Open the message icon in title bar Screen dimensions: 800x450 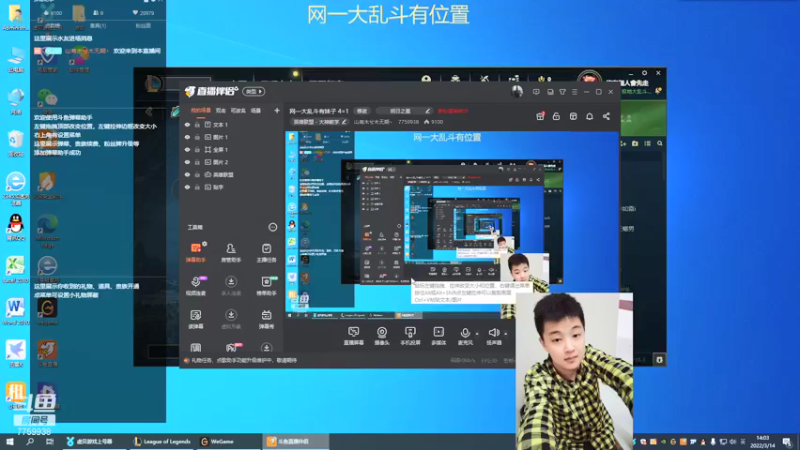point(536,92)
